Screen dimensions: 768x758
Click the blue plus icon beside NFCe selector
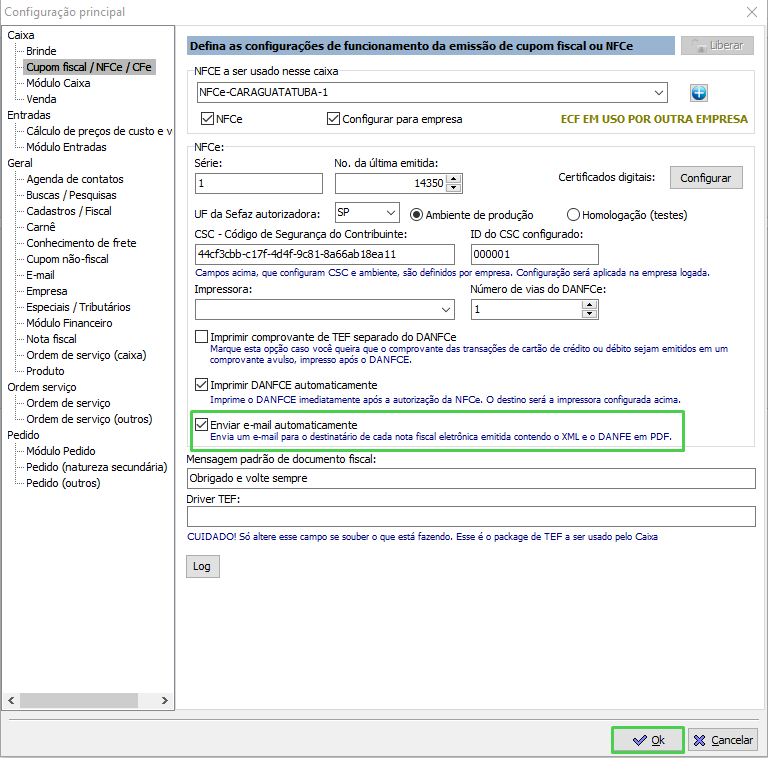(698, 93)
